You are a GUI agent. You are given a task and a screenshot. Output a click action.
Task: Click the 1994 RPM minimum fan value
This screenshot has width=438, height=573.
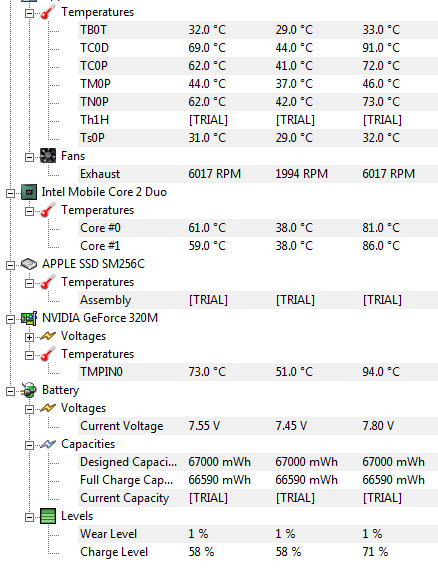coord(301,174)
